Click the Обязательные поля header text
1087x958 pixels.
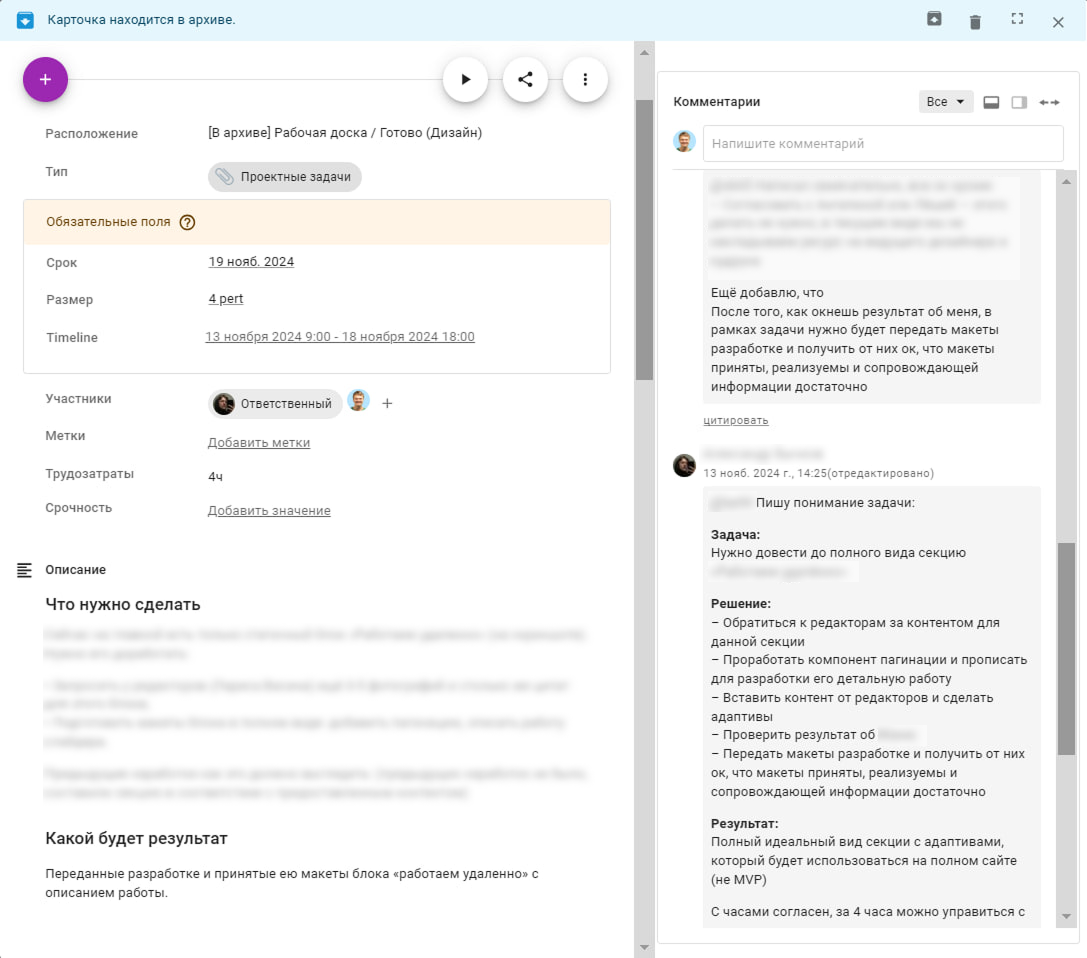(108, 222)
